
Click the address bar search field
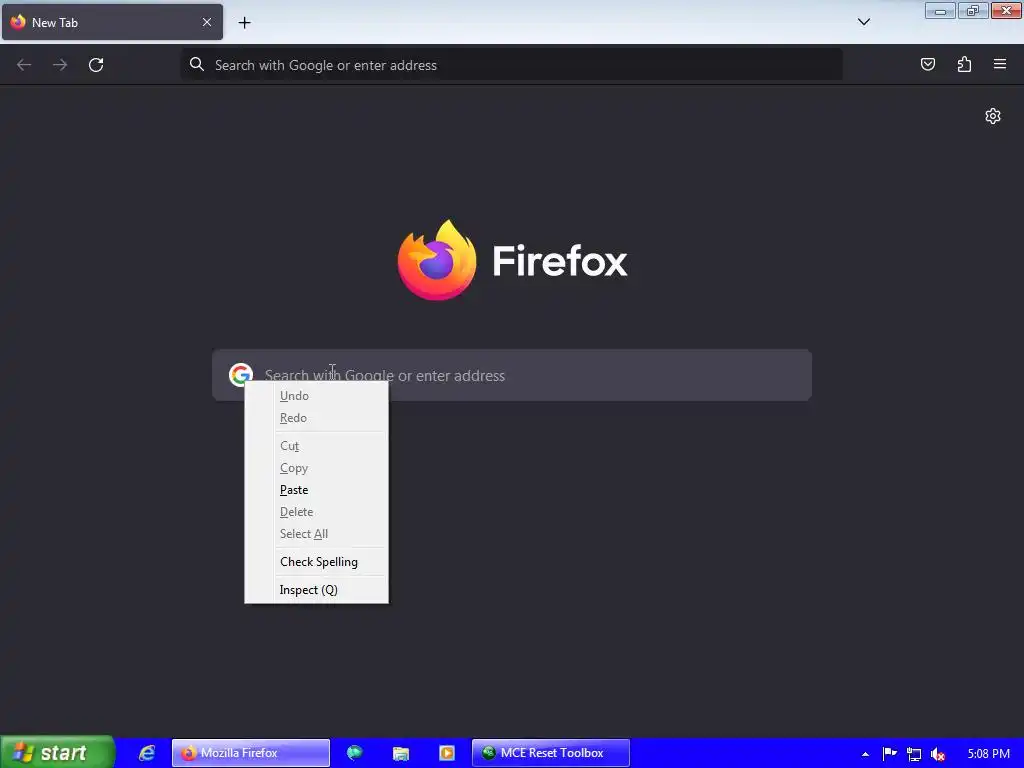tap(511, 65)
